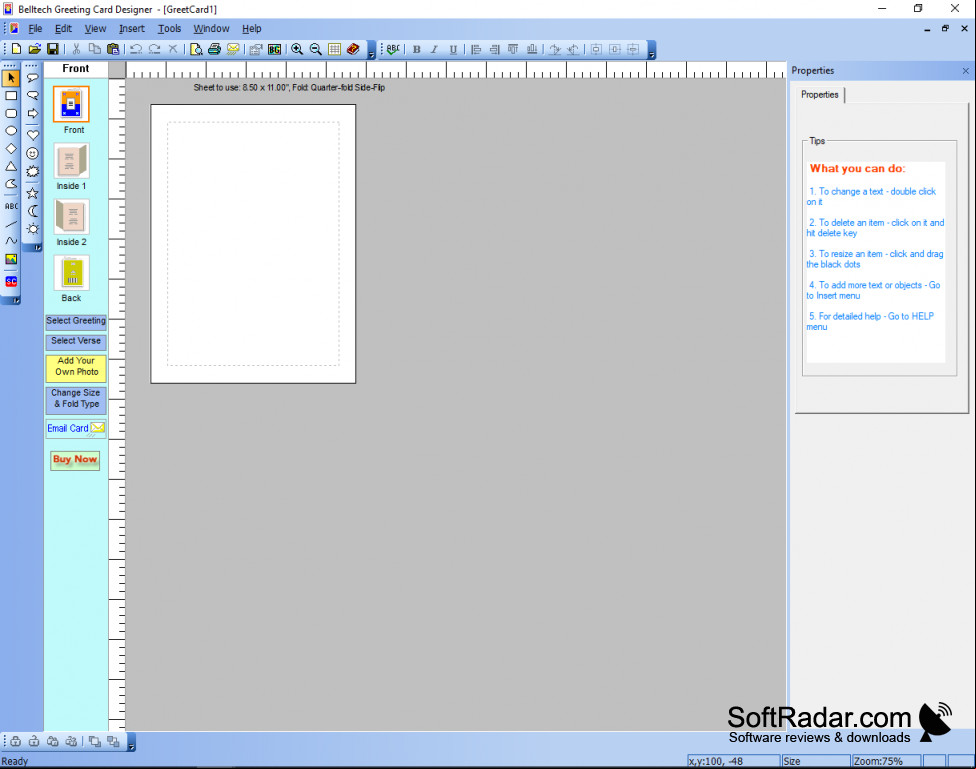The height and width of the screenshot is (769, 976).
Task: Click the email envelope toolbar icon
Action: 233,49
